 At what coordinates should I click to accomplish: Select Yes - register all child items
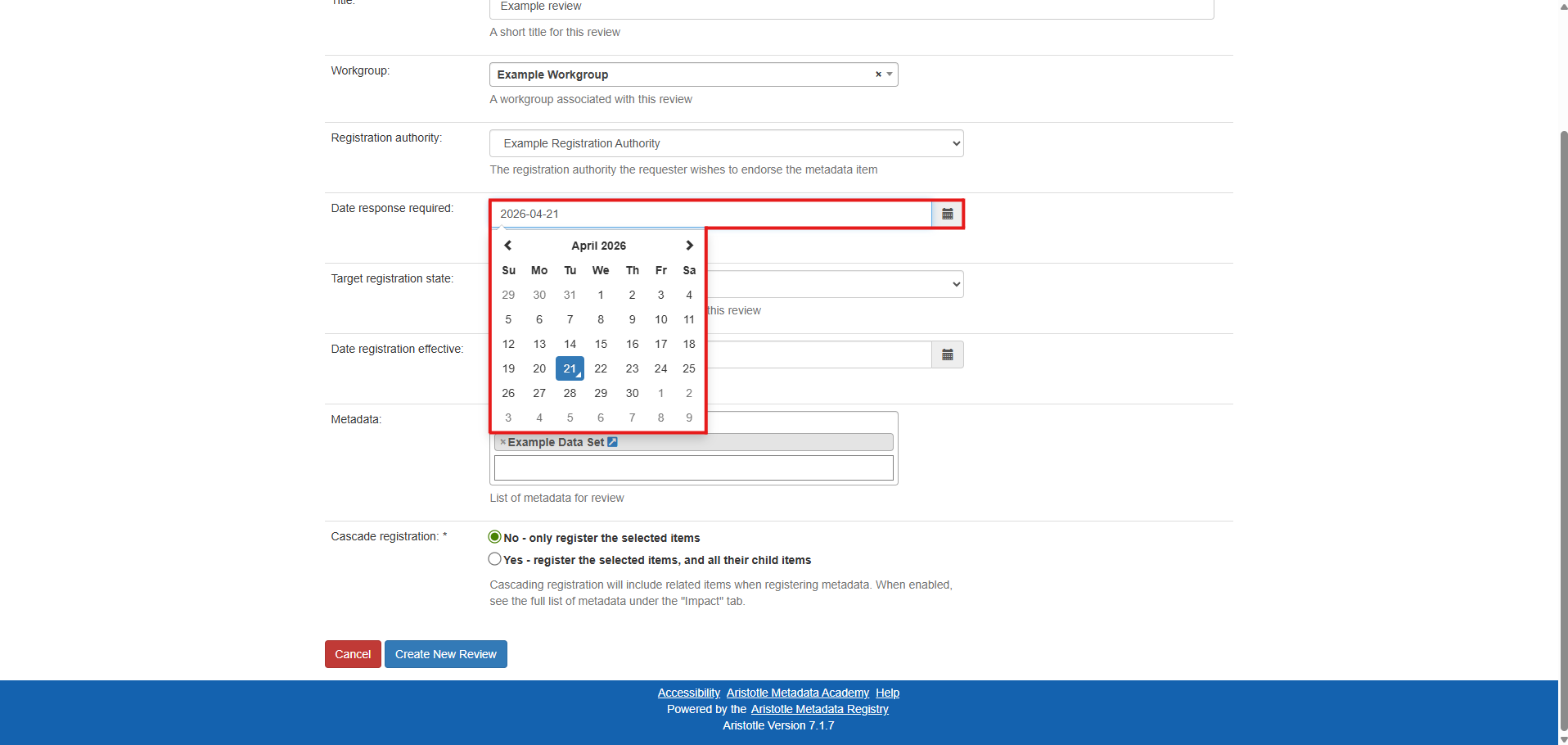pyautogui.click(x=494, y=559)
